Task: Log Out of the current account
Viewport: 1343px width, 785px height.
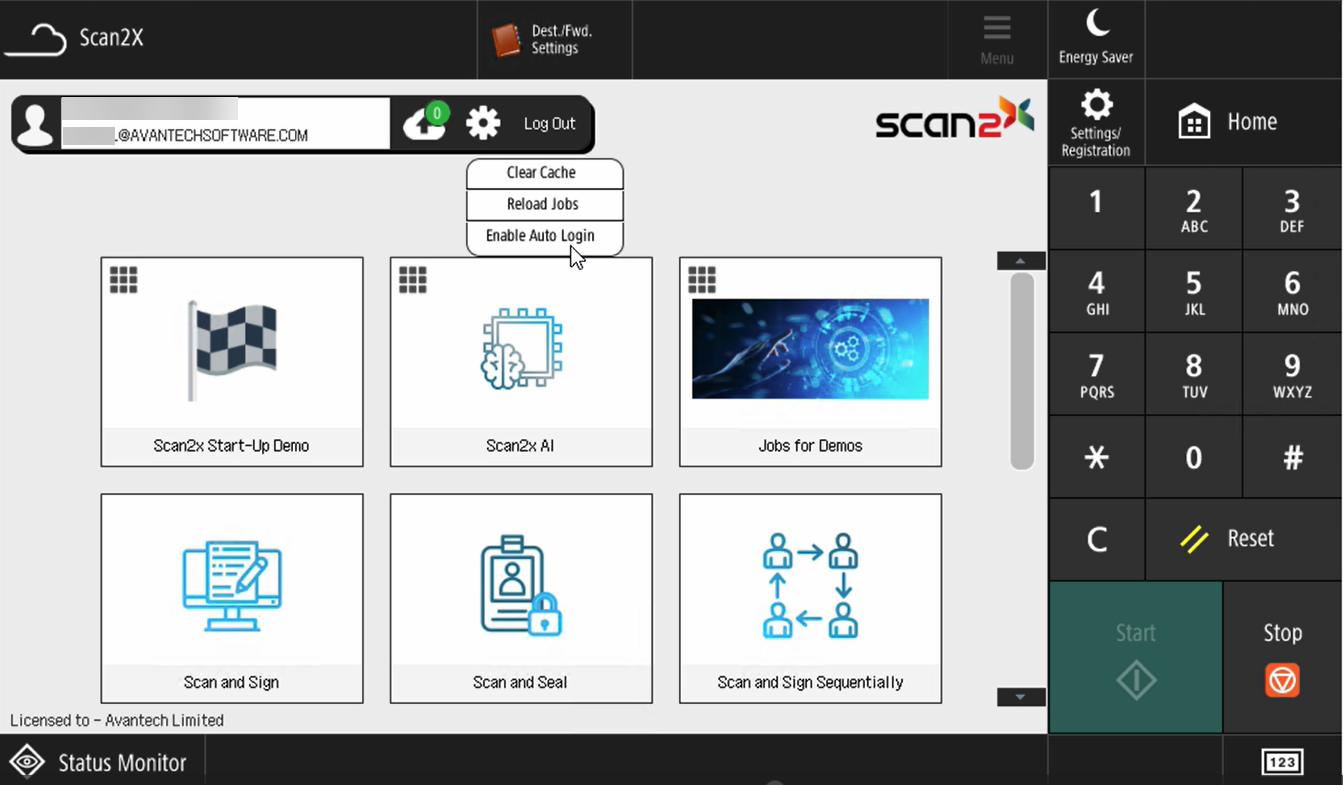Action: (550, 124)
